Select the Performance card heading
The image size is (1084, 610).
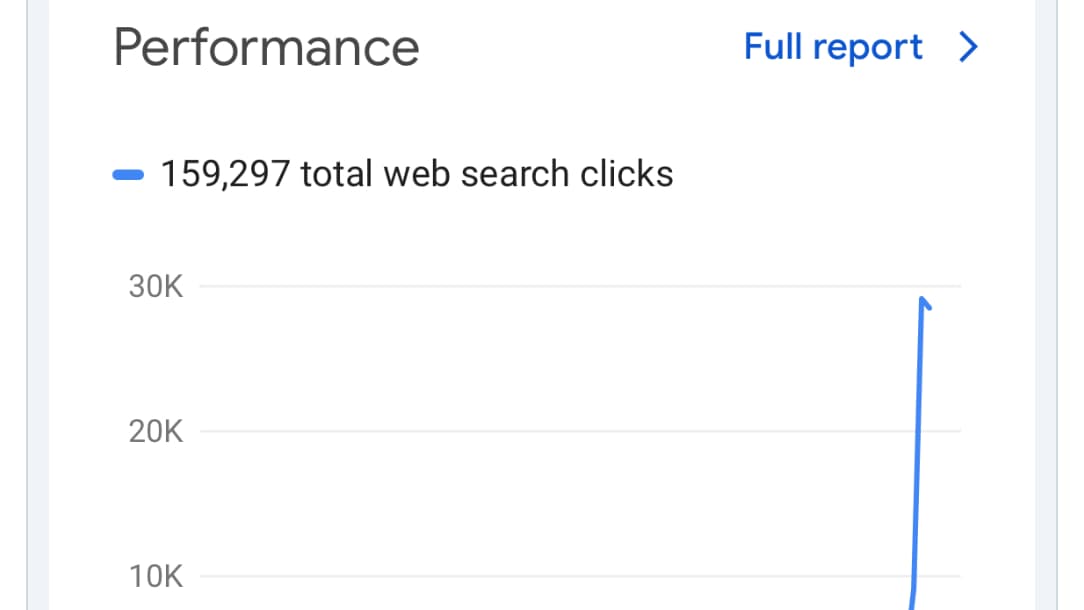pos(266,47)
